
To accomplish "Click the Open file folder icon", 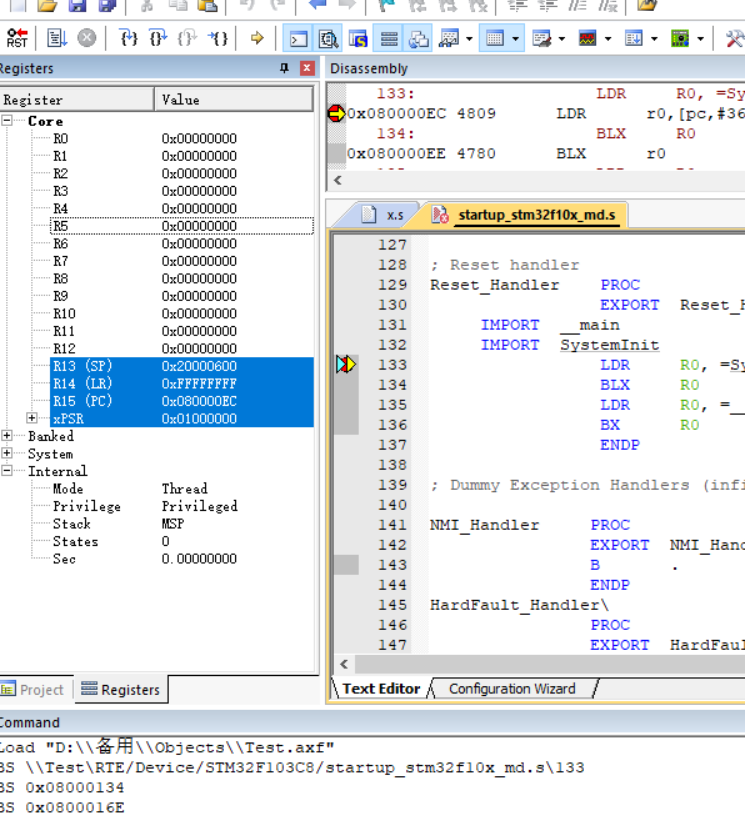I will pyautogui.click(x=47, y=5).
